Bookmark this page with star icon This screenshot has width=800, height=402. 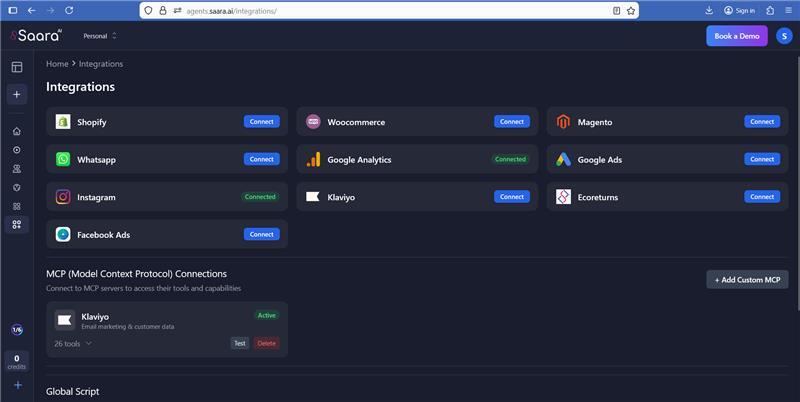(632, 10)
